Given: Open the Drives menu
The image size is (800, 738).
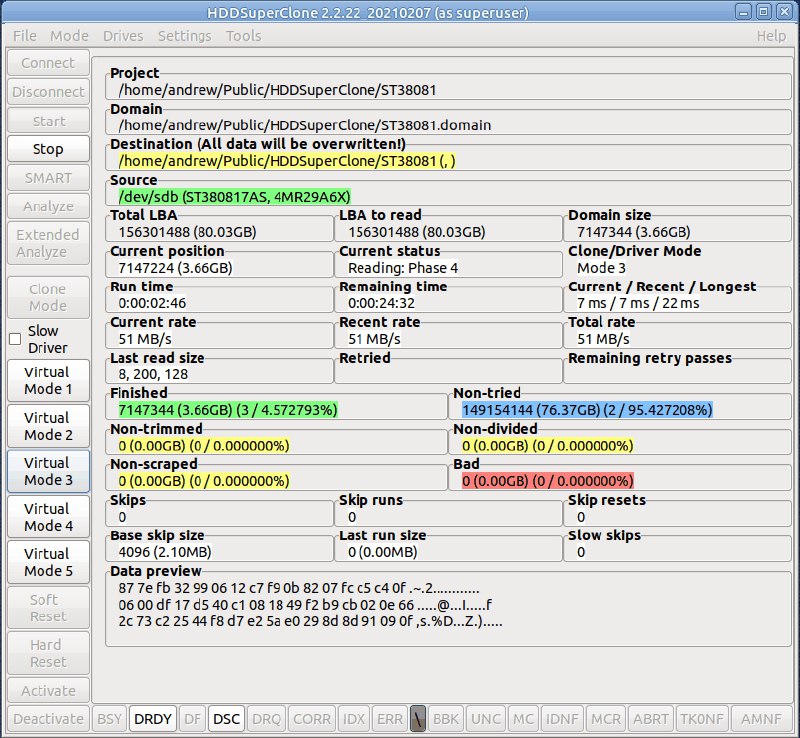Looking at the screenshot, I should 123,36.
